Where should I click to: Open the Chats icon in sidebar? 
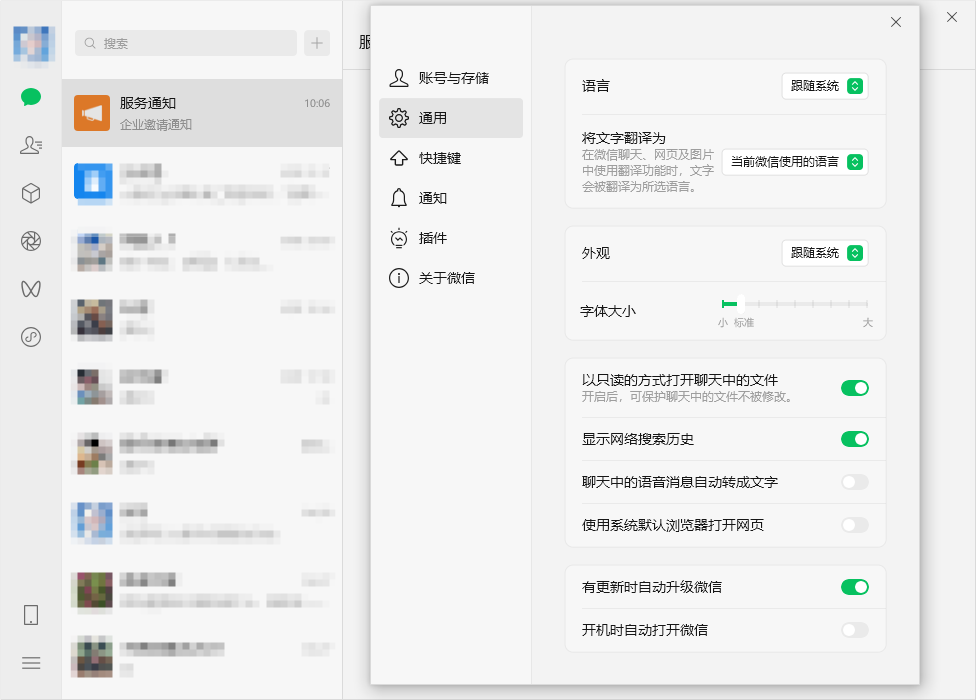pos(30,97)
